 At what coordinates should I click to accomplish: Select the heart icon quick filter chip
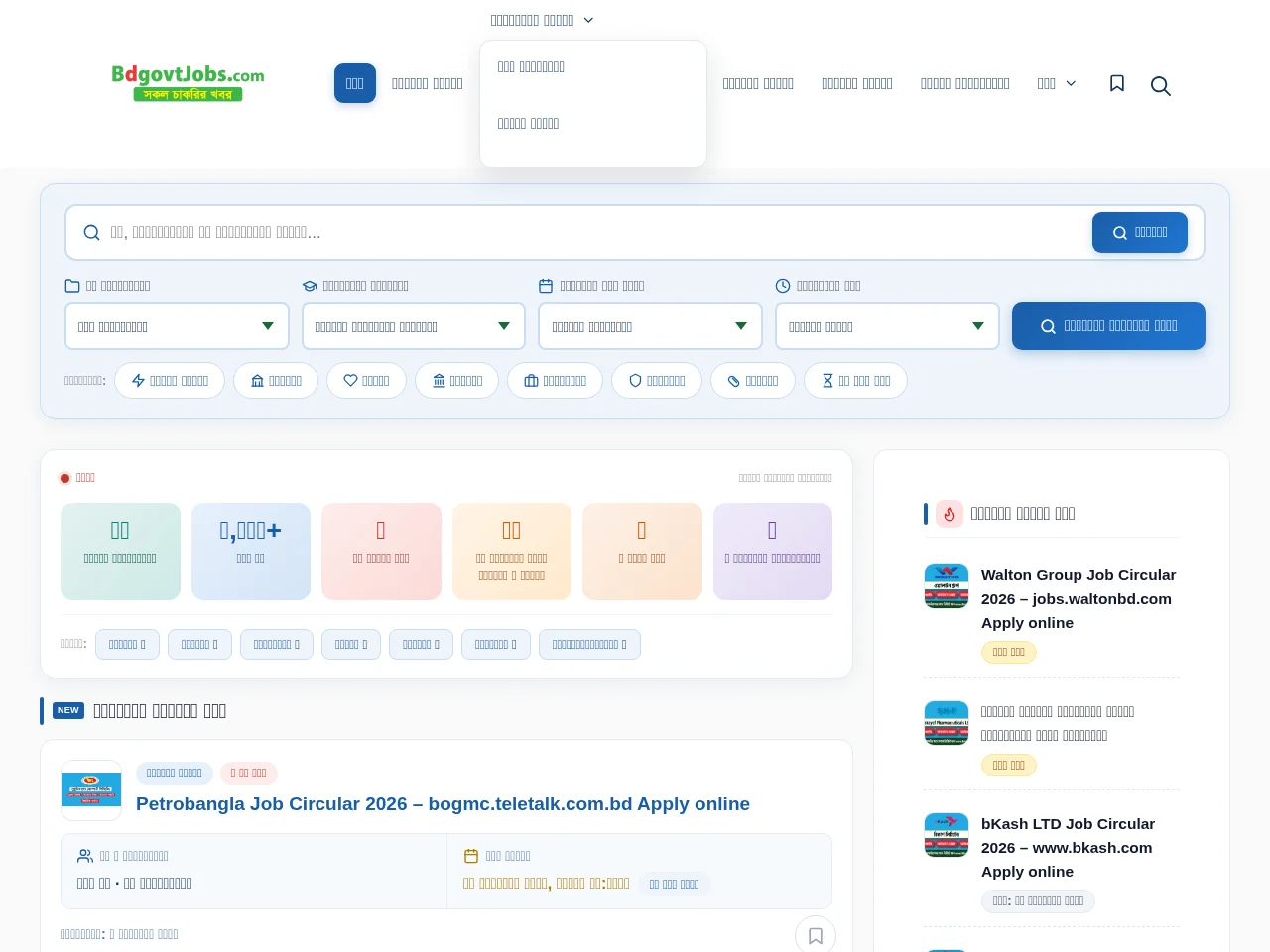click(x=366, y=381)
